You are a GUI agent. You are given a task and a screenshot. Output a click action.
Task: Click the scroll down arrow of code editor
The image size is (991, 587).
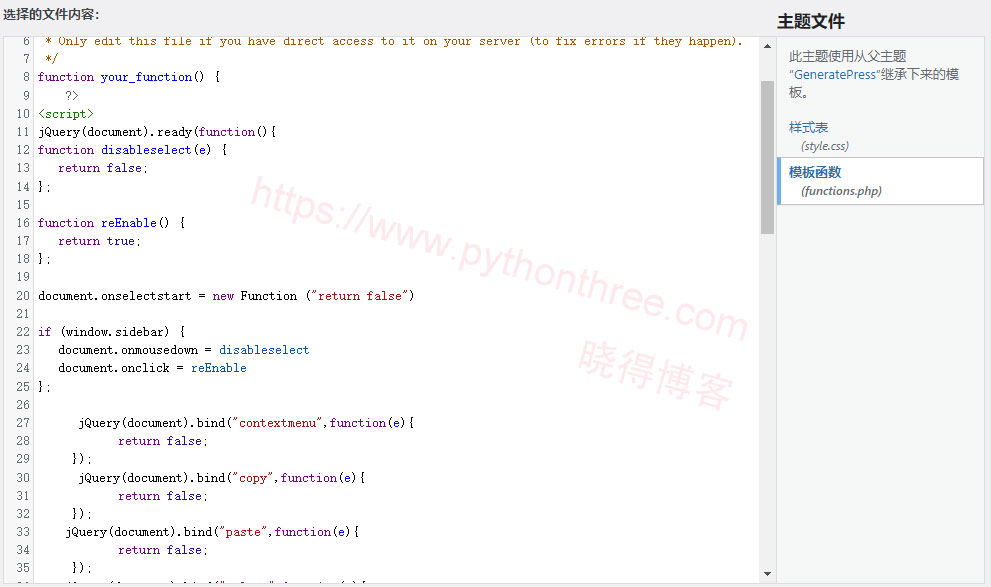coord(767,574)
